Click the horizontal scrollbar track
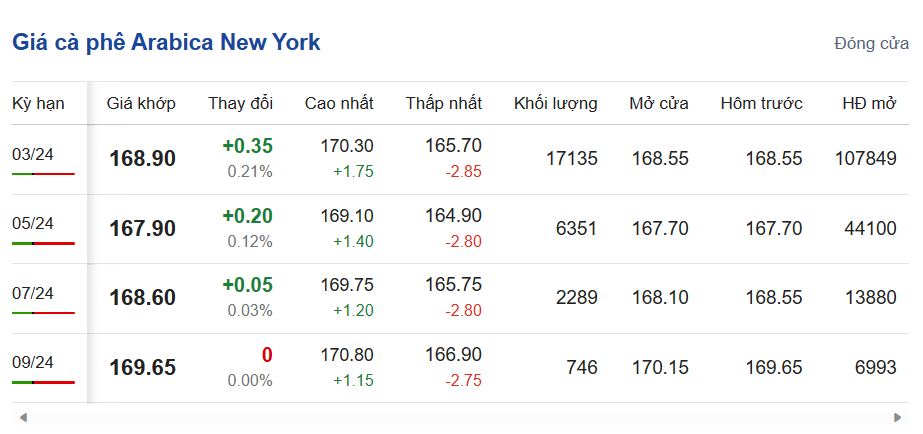Viewport: 923px width, 434px height. tap(460, 417)
